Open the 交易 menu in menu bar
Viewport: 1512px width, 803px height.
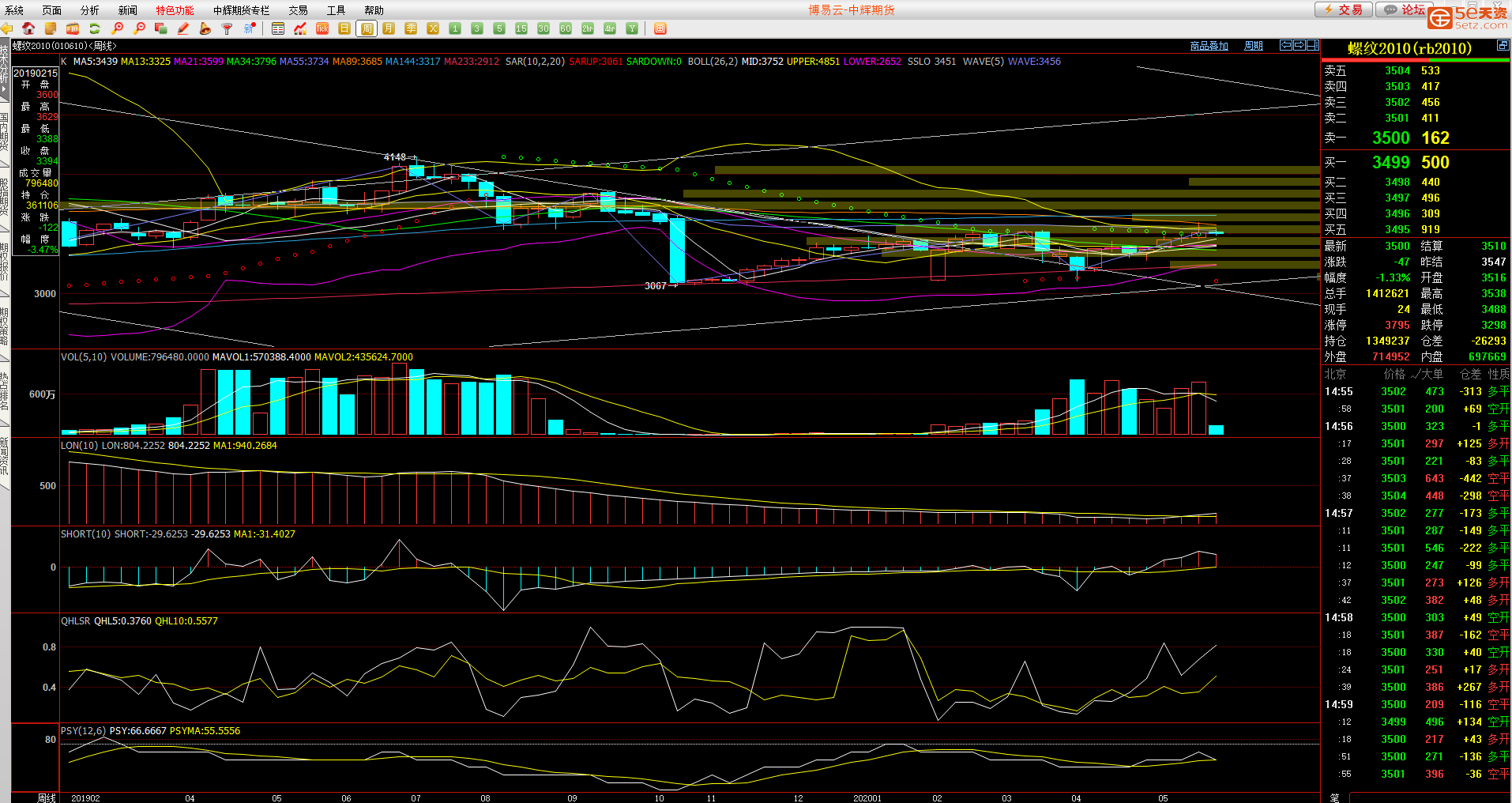[299, 10]
